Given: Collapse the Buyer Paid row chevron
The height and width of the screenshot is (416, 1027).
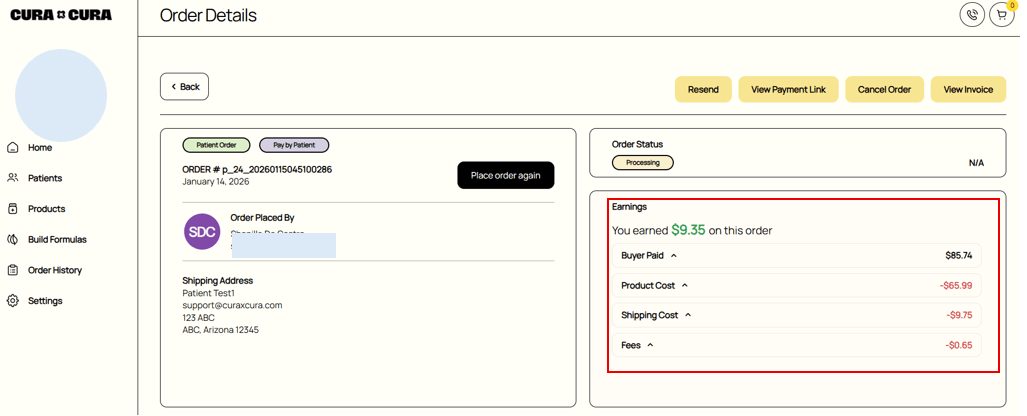Looking at the screenshot, I should click(x=674, y=256).
